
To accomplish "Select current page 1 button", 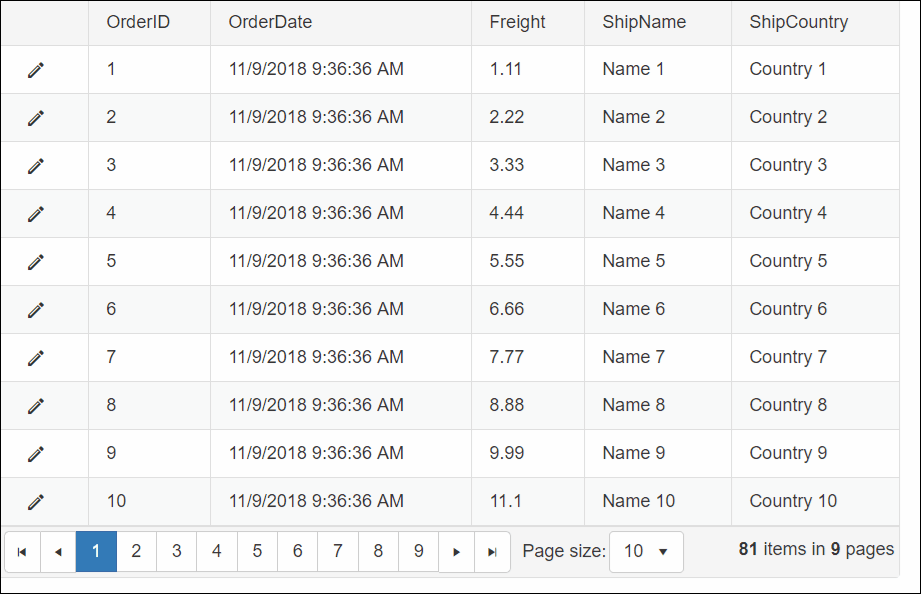I will (96, 551).
